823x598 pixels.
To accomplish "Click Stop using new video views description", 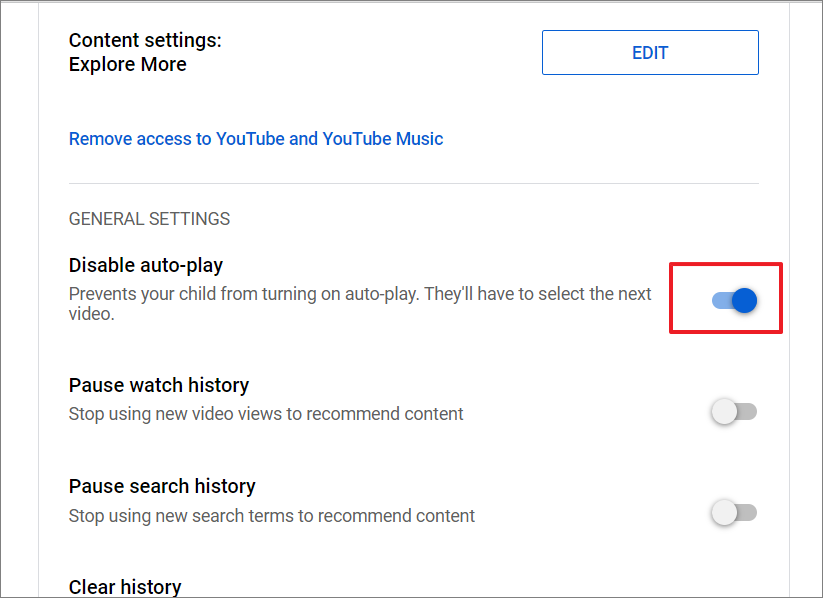I will coord(266,414).
